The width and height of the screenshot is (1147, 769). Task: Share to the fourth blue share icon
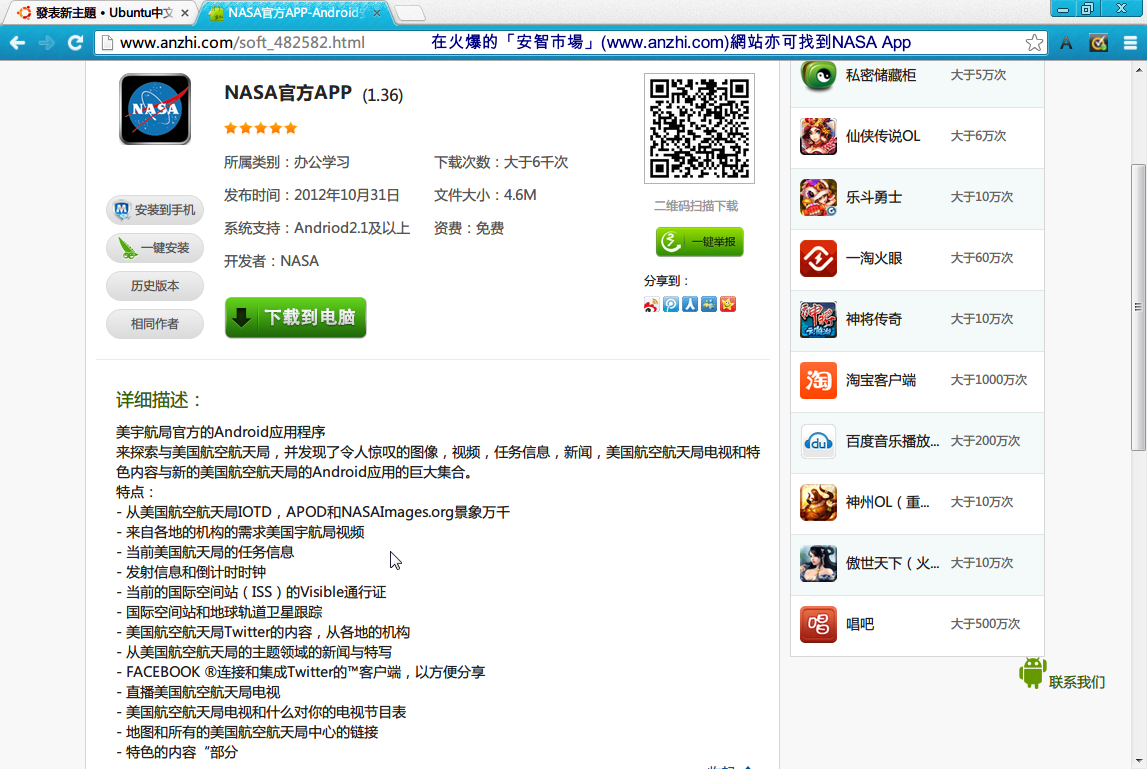709,304
